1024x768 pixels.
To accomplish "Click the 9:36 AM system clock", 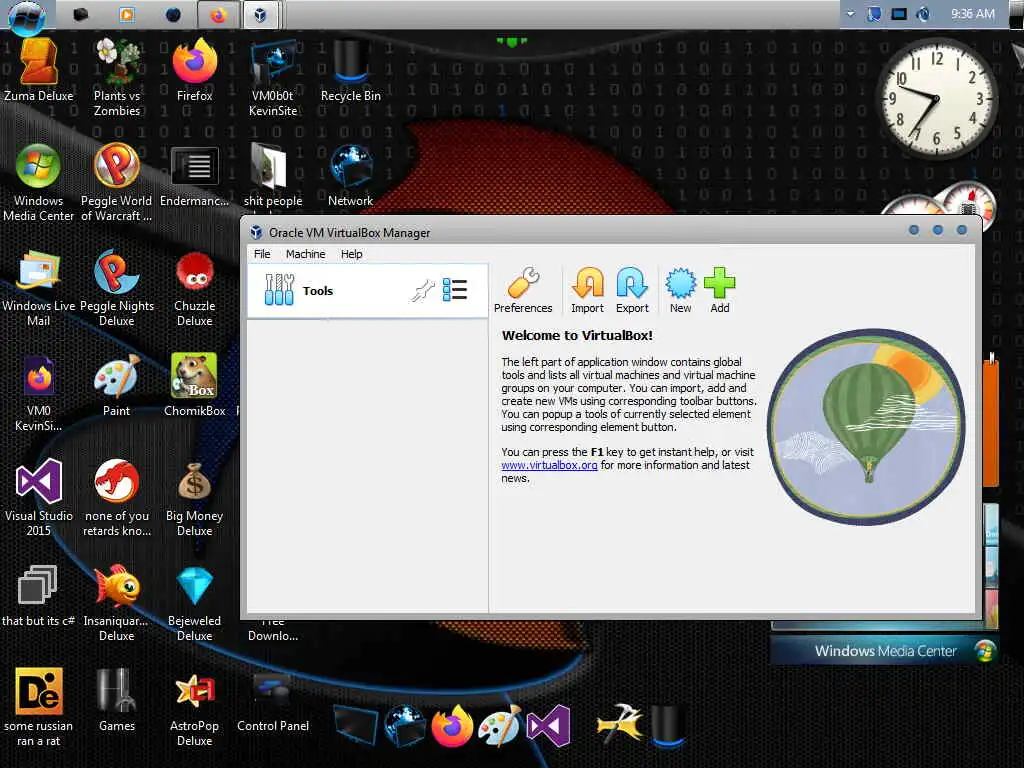I will pyautogui.click(x=972, y=14).
